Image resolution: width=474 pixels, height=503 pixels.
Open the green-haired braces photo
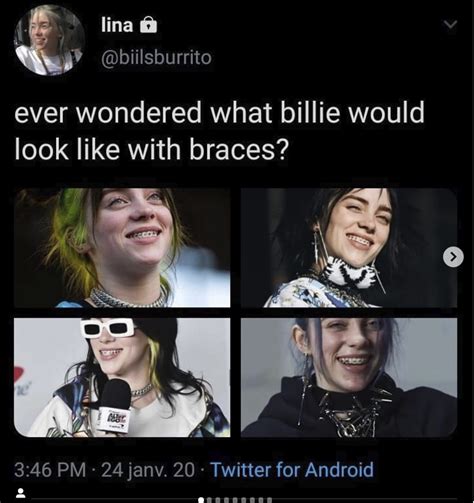click(x=122, y=248)
